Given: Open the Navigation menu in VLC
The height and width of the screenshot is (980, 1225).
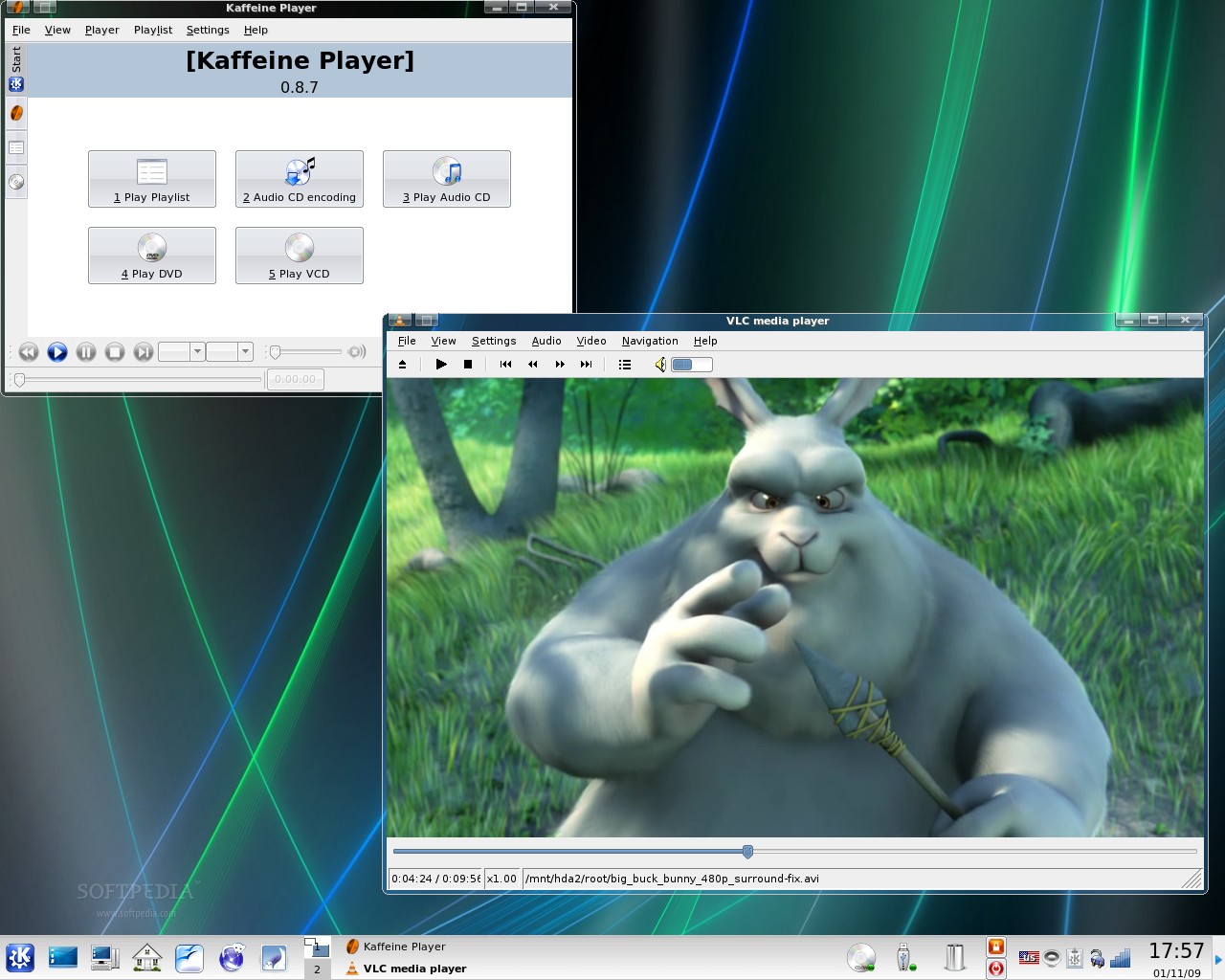Looking at the screenshot, I should 650,341.
